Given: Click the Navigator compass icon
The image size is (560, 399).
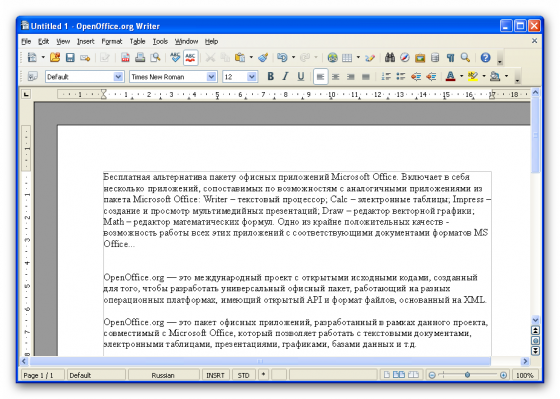Looking at the screenshot, I should click(x=405, y=58).
